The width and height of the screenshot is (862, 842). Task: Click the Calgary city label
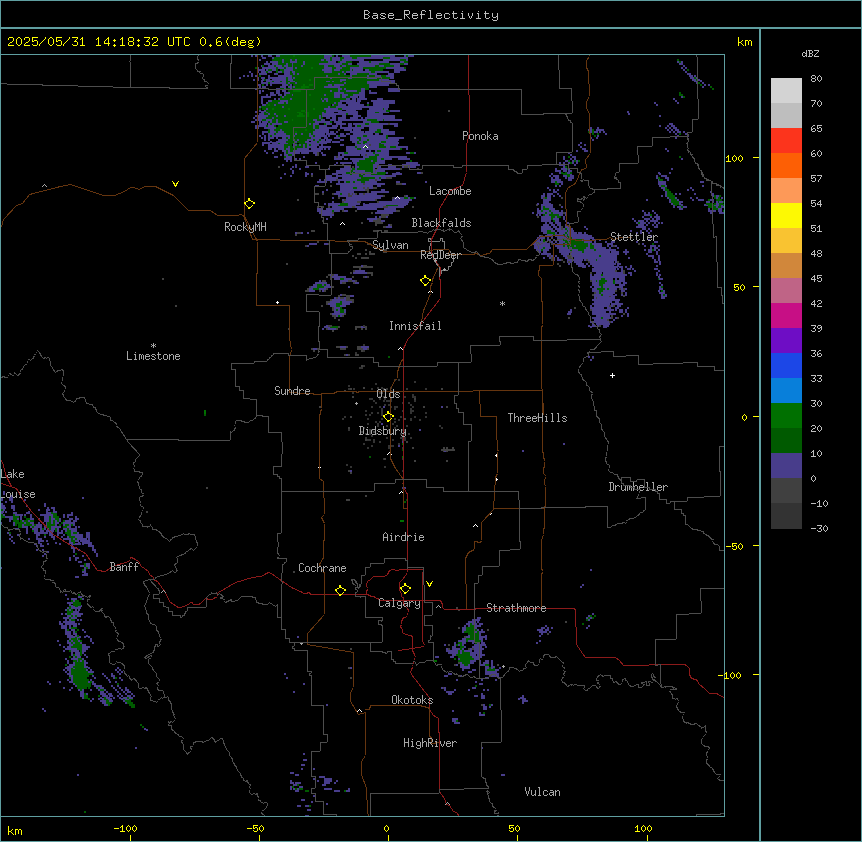pos(399,603)
